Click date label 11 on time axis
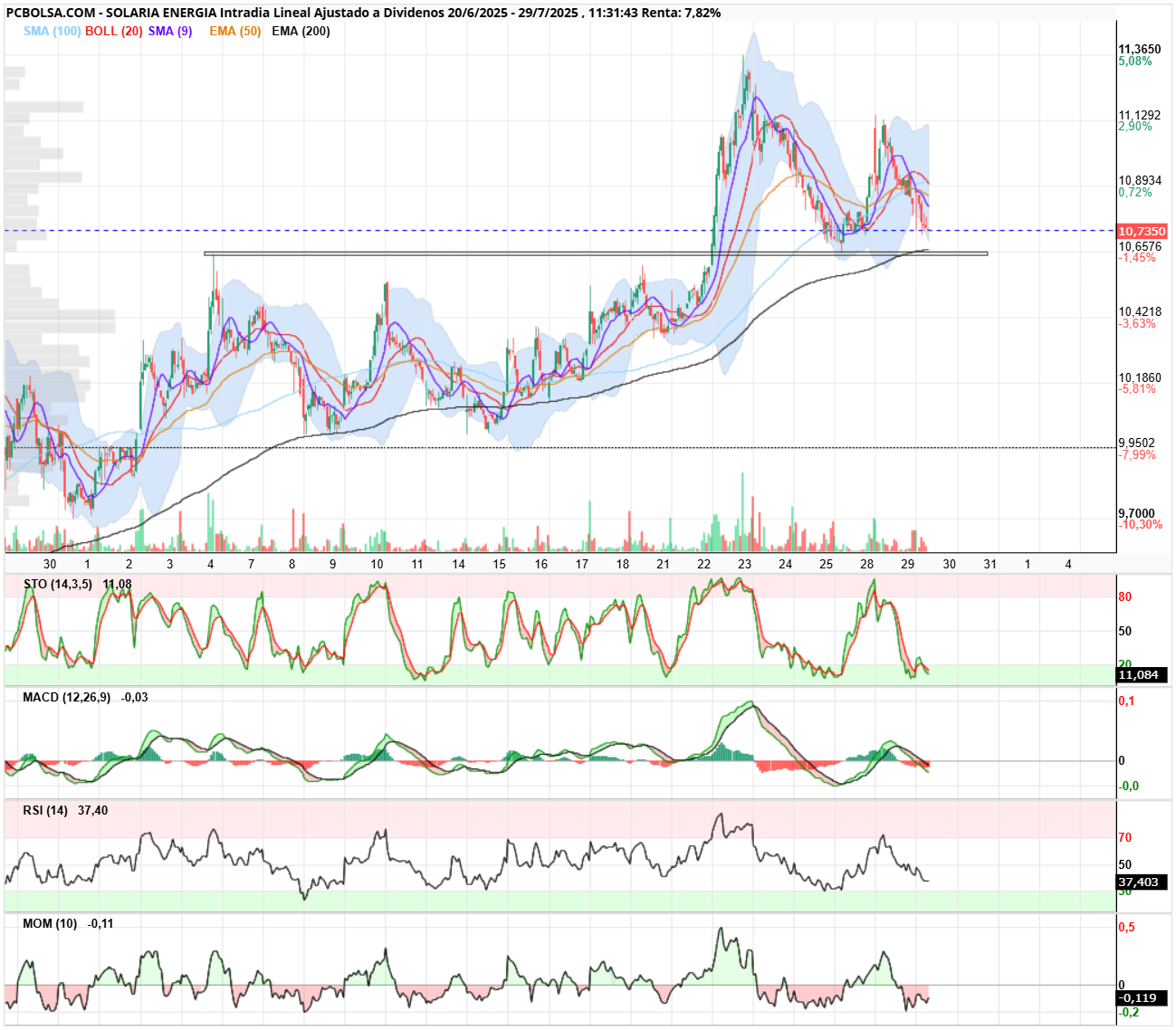1176x1030 pixels. click(x=417, y=564)
